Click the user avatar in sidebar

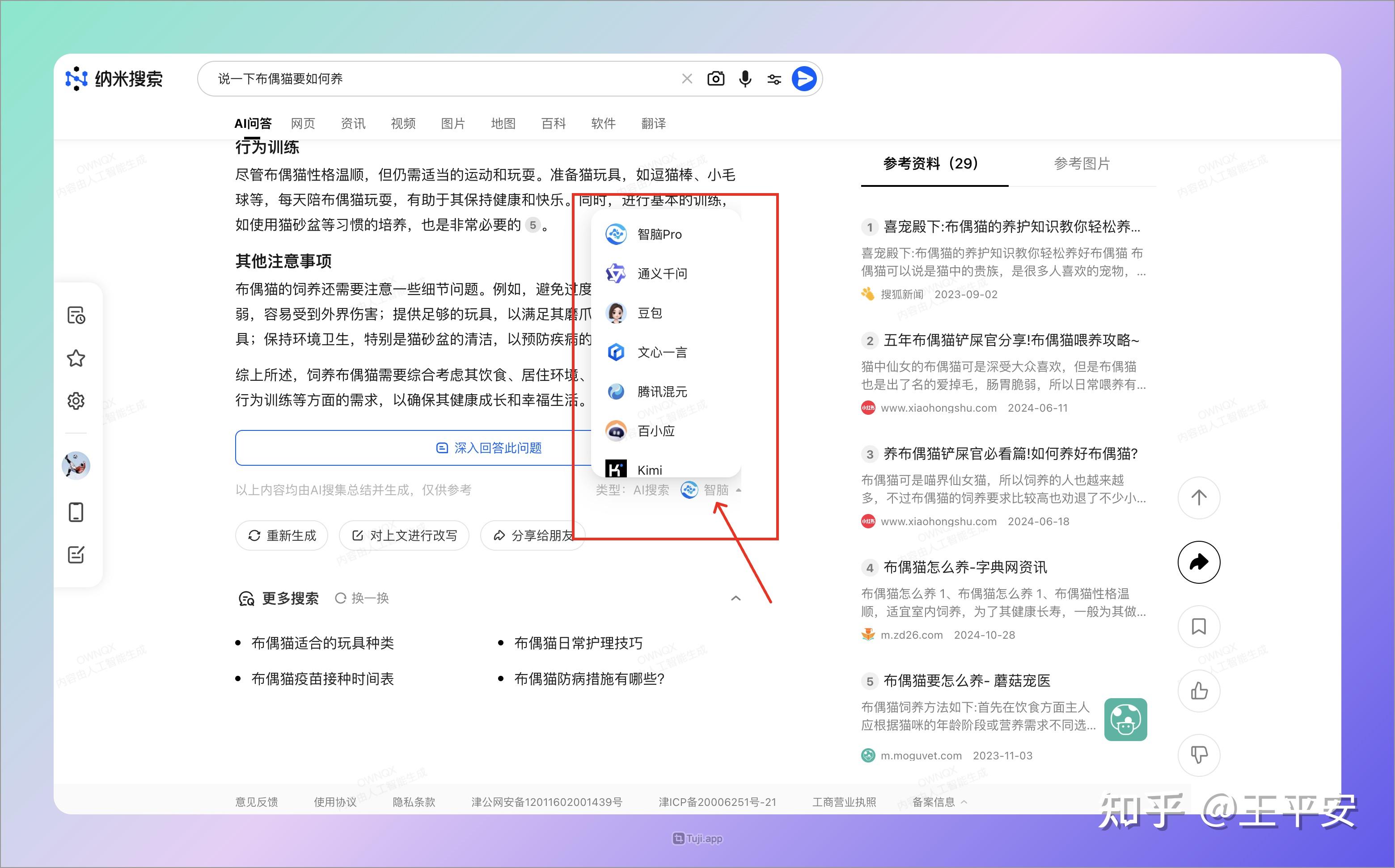76,465
